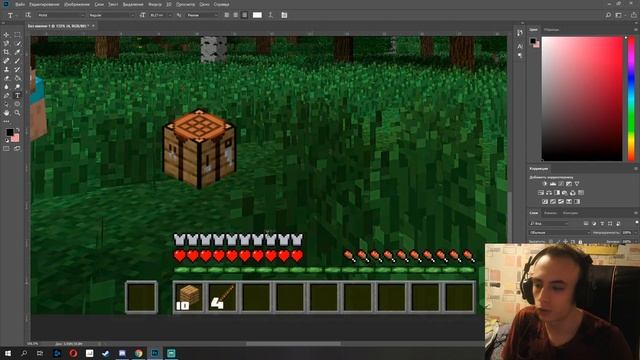Screen dimensions: 640x360
Task: Add a Brightness/Contrast adjustment layer
Action: coord(545,184)
